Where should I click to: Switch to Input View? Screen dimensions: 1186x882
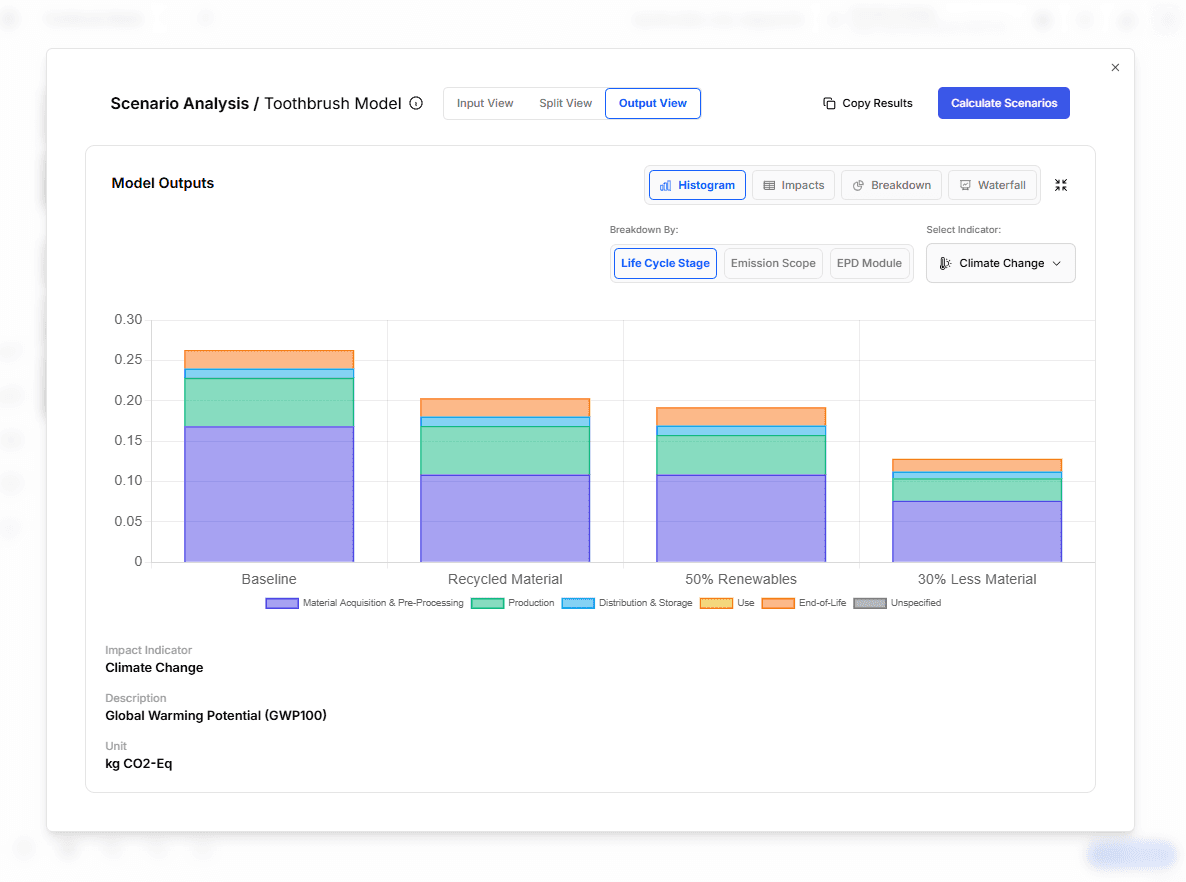point(485,103)
